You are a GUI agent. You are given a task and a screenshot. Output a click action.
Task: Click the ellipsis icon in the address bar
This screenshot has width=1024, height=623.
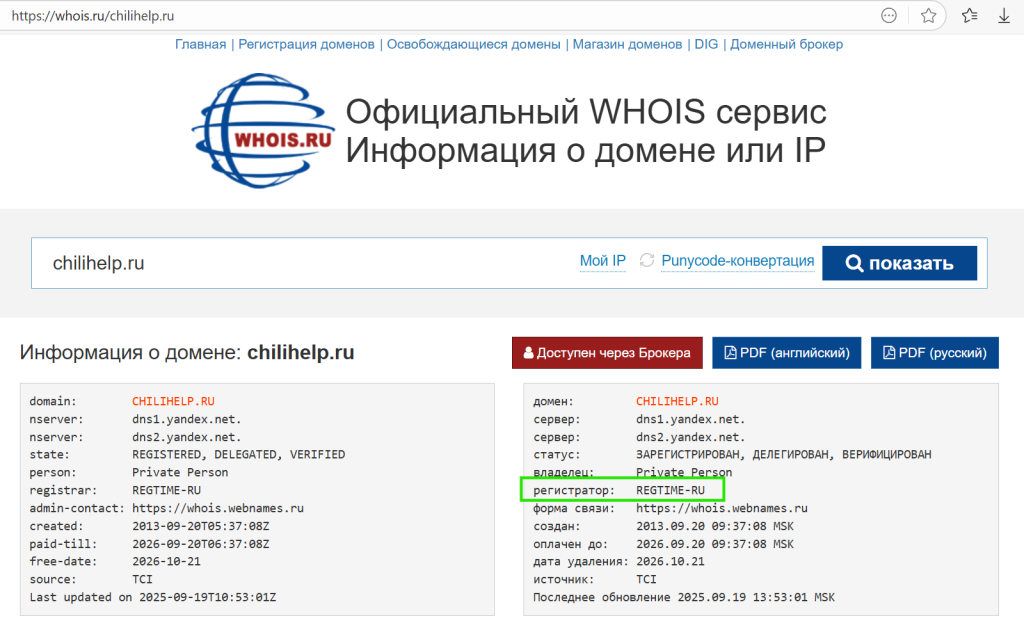[x=888, y=15]
